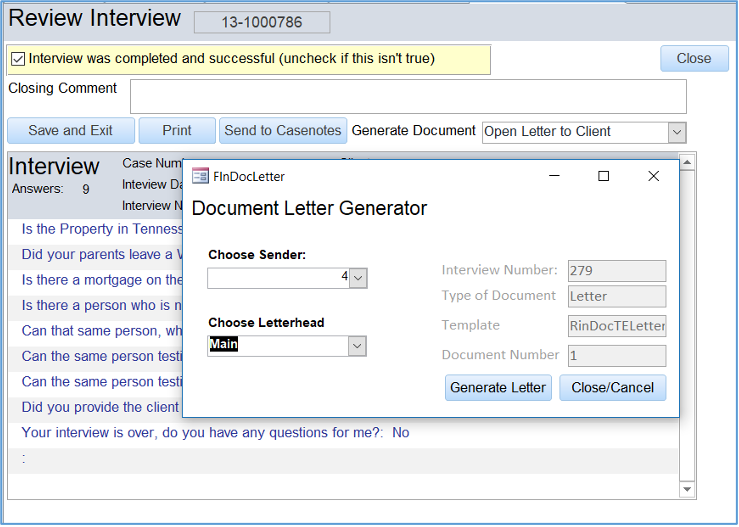Click the Type of Document field

coord(616,296)
